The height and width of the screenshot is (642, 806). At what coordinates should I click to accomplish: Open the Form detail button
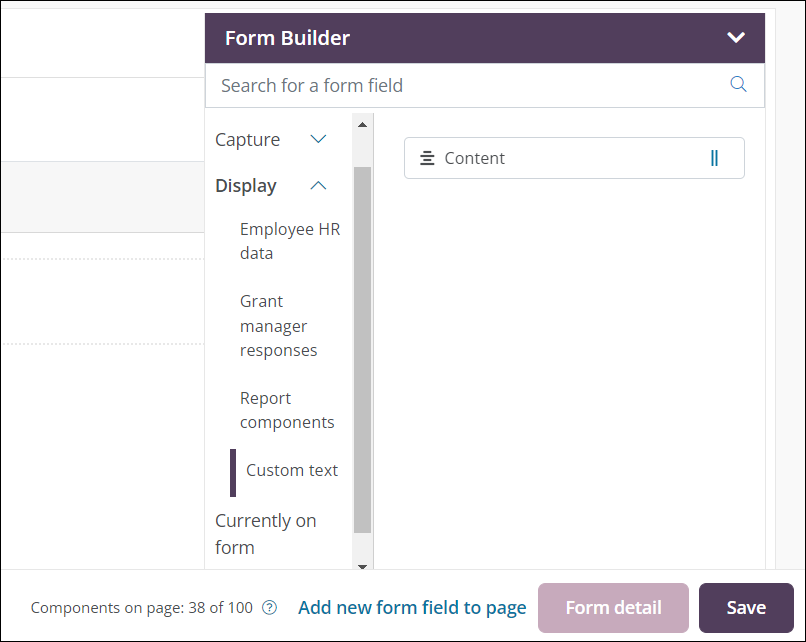point(613,608)
